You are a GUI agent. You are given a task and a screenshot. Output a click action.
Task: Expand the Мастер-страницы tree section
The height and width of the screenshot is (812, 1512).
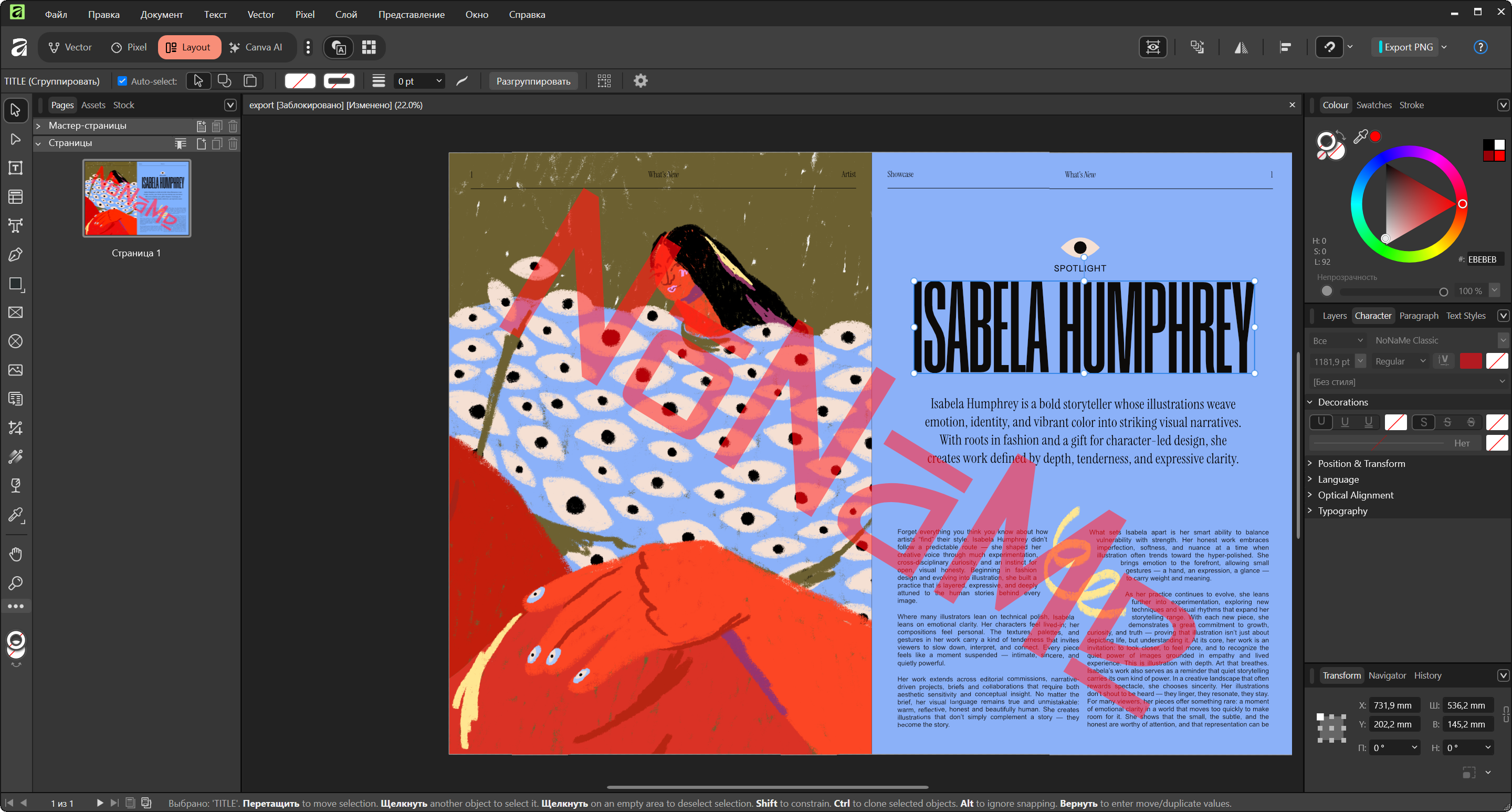point(38,126)
